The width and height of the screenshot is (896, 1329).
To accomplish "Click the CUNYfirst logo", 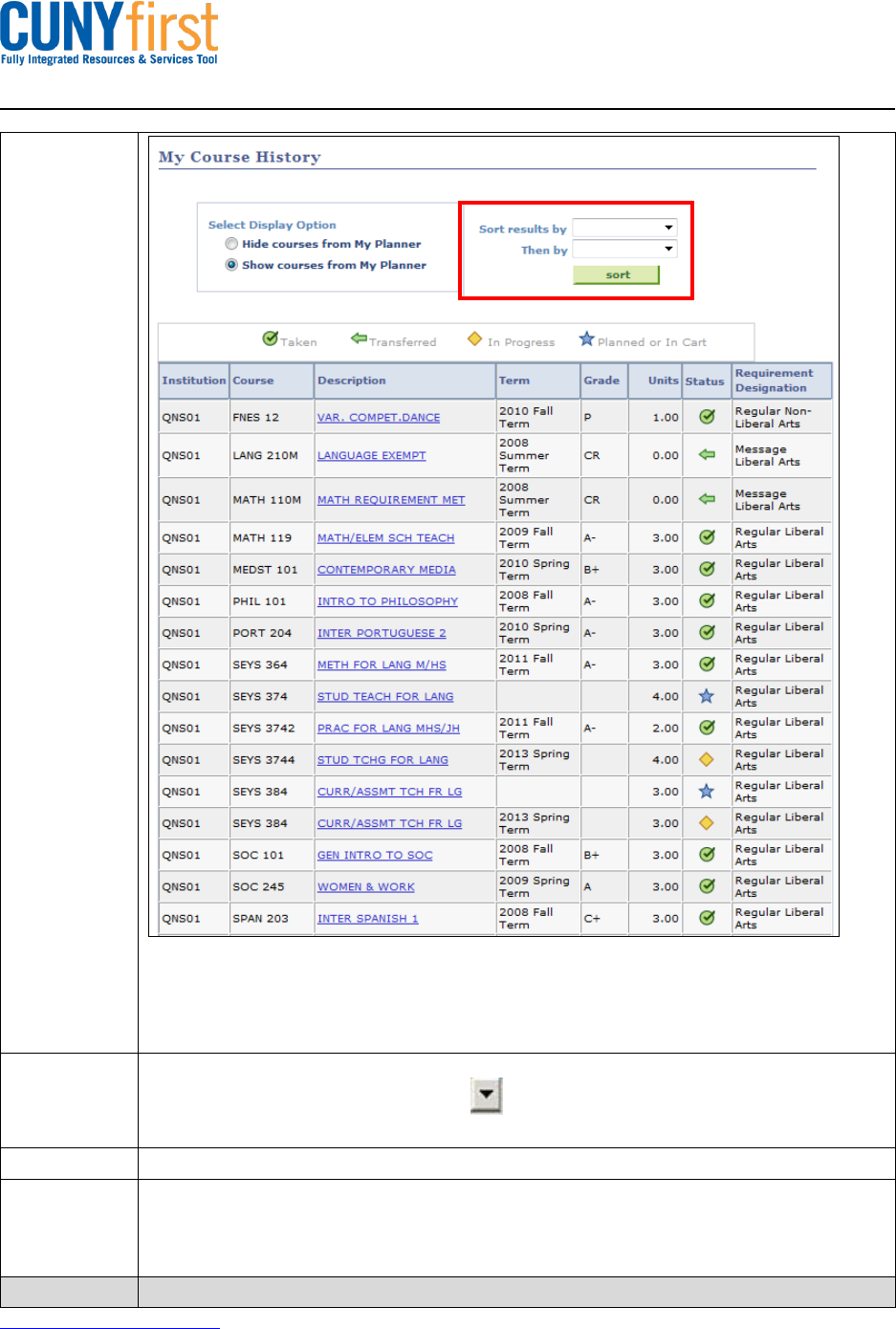I will 109,33.
